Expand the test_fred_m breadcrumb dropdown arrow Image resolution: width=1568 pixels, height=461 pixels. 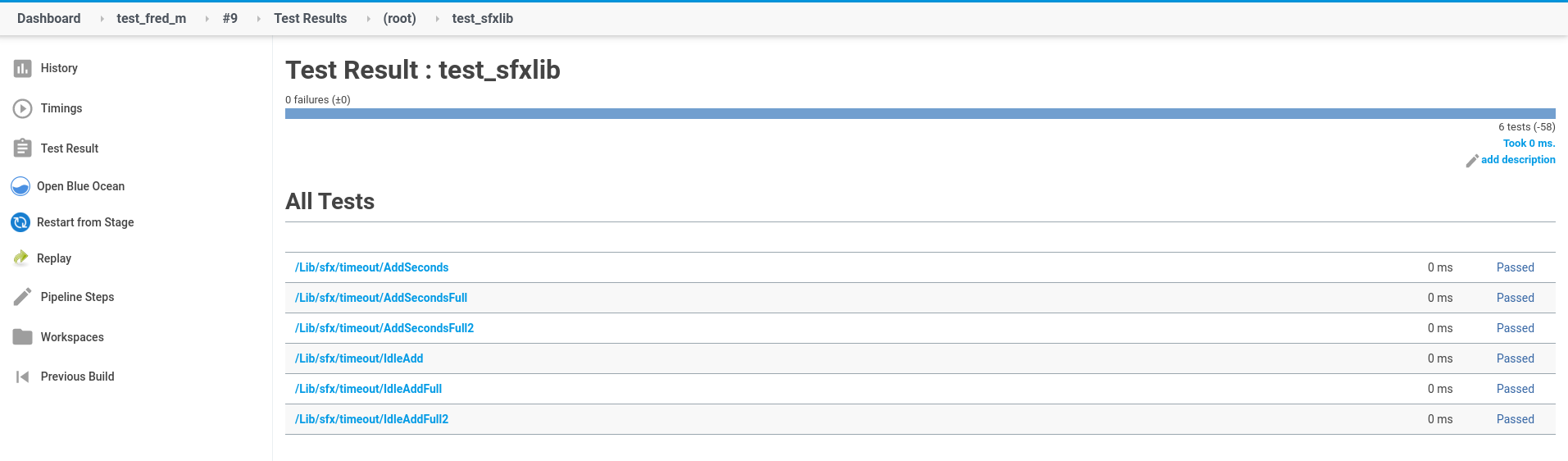pyautogui.click(x=207, y=19)
